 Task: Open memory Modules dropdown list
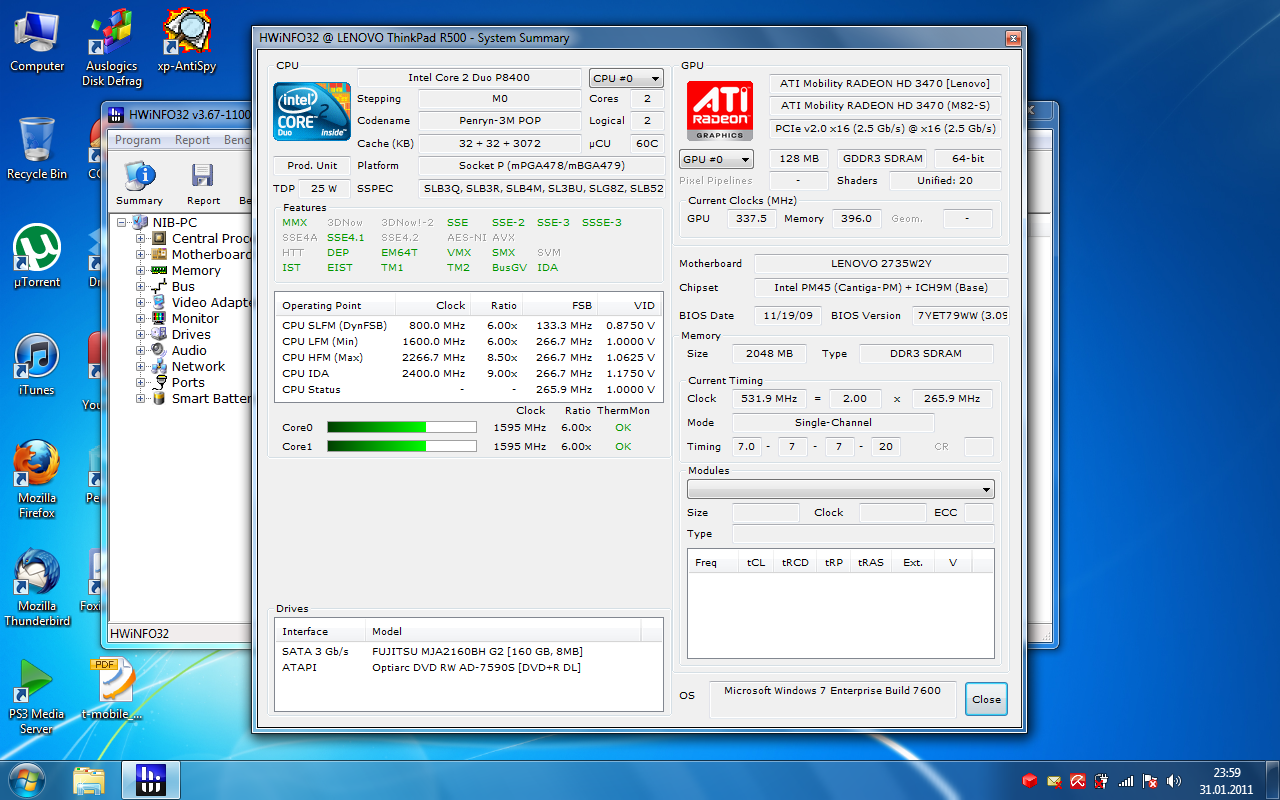[841, 489]
